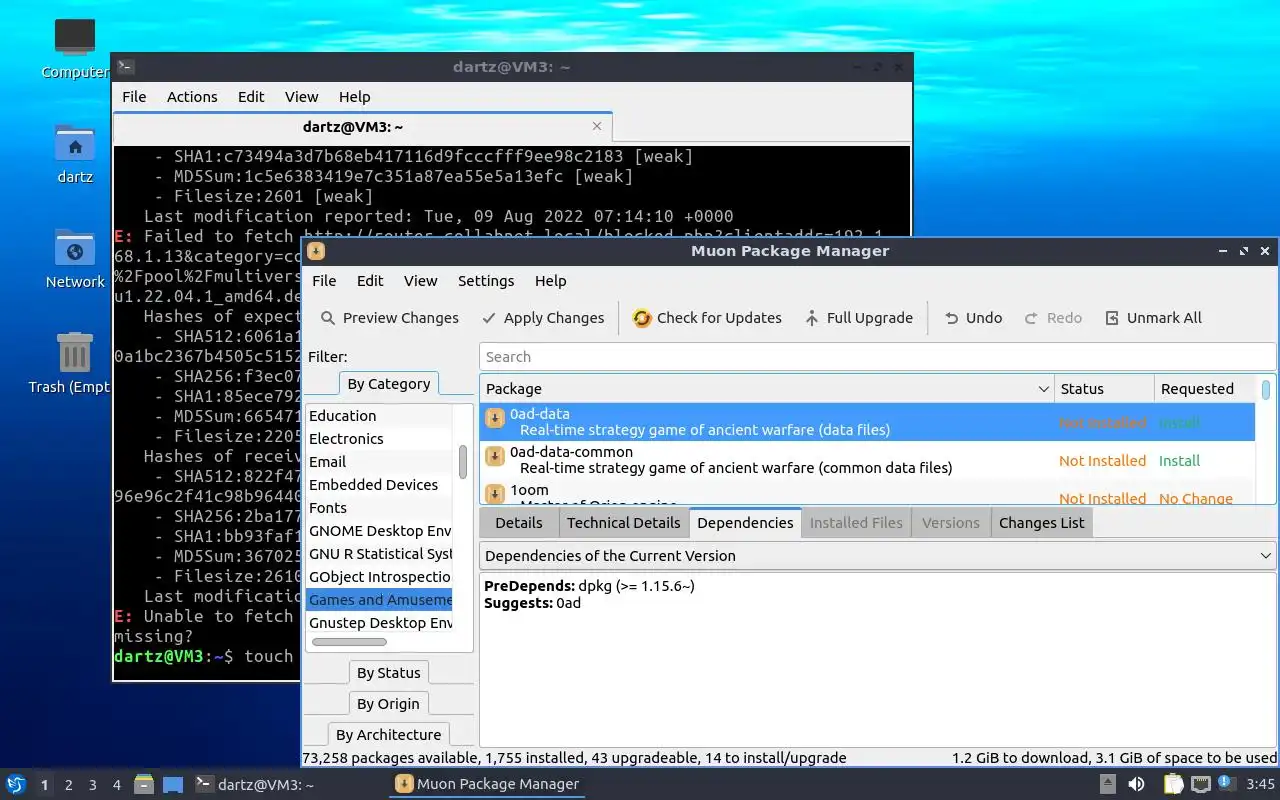
Task: Select Games and Amusement category
Action: [x=380, y=600]
